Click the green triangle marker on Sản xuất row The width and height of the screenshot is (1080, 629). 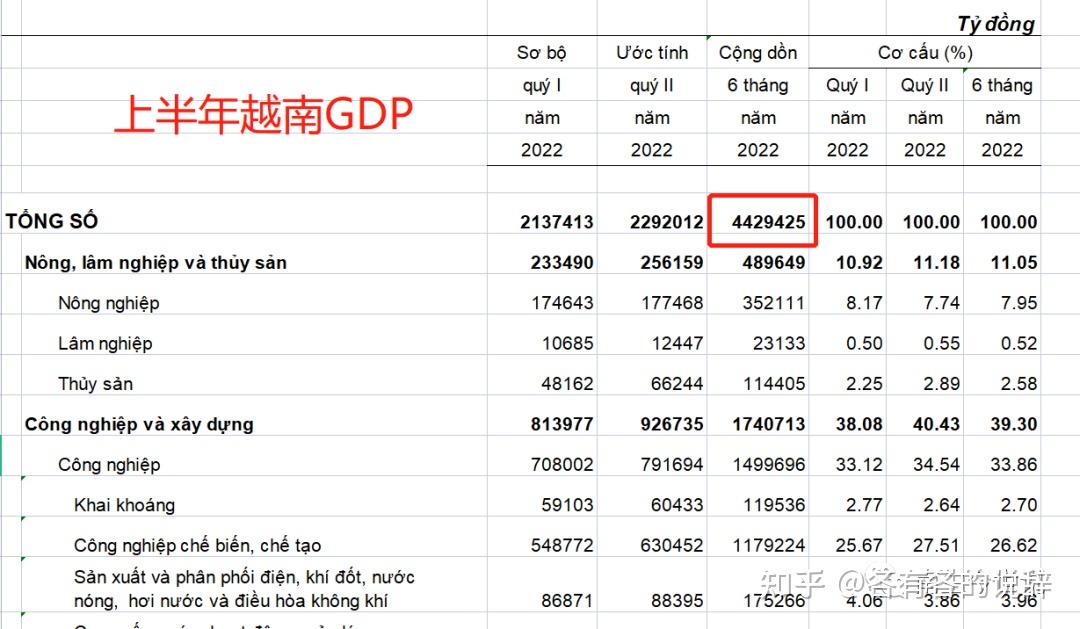coord(23,558)
